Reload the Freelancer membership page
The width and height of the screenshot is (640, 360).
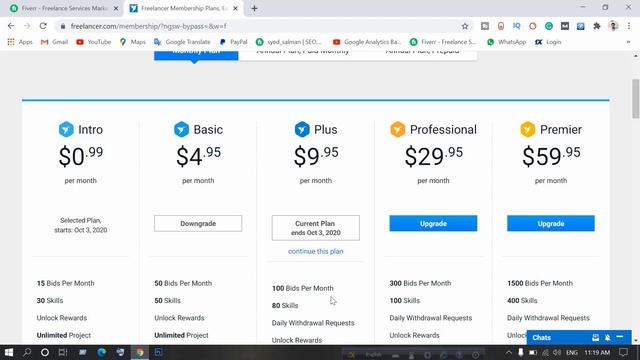[43, 26]
